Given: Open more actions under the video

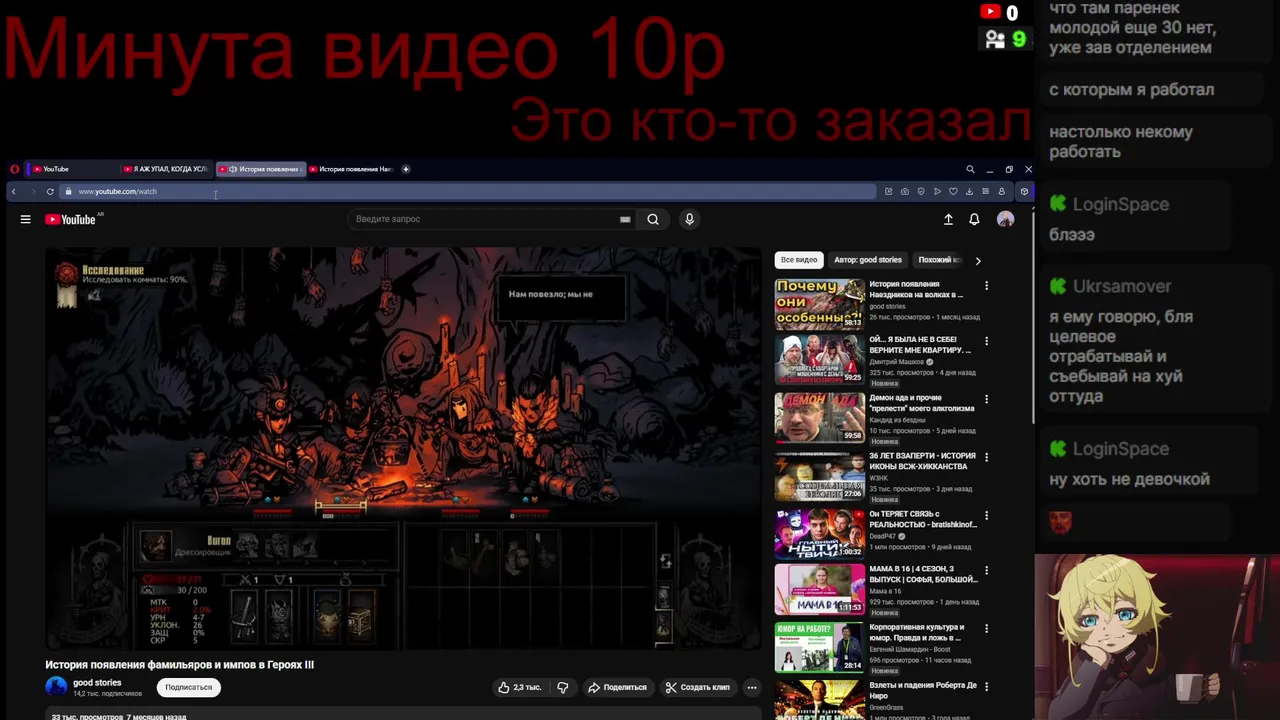Looking at the screenshot, I should [751, 687].
